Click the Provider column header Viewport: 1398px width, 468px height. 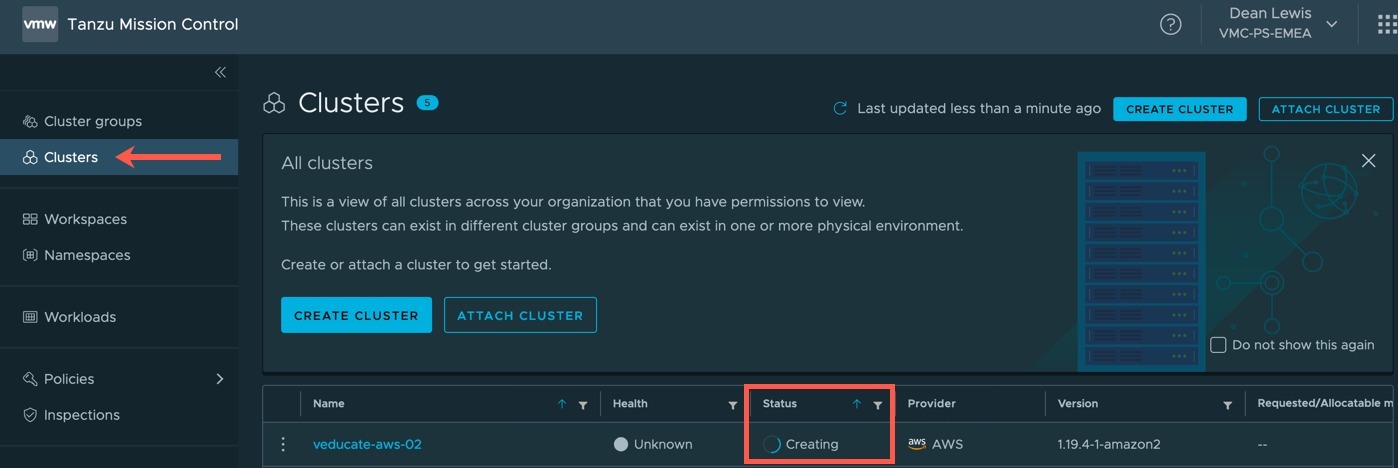pyautogui.click(x=932, y=404)
